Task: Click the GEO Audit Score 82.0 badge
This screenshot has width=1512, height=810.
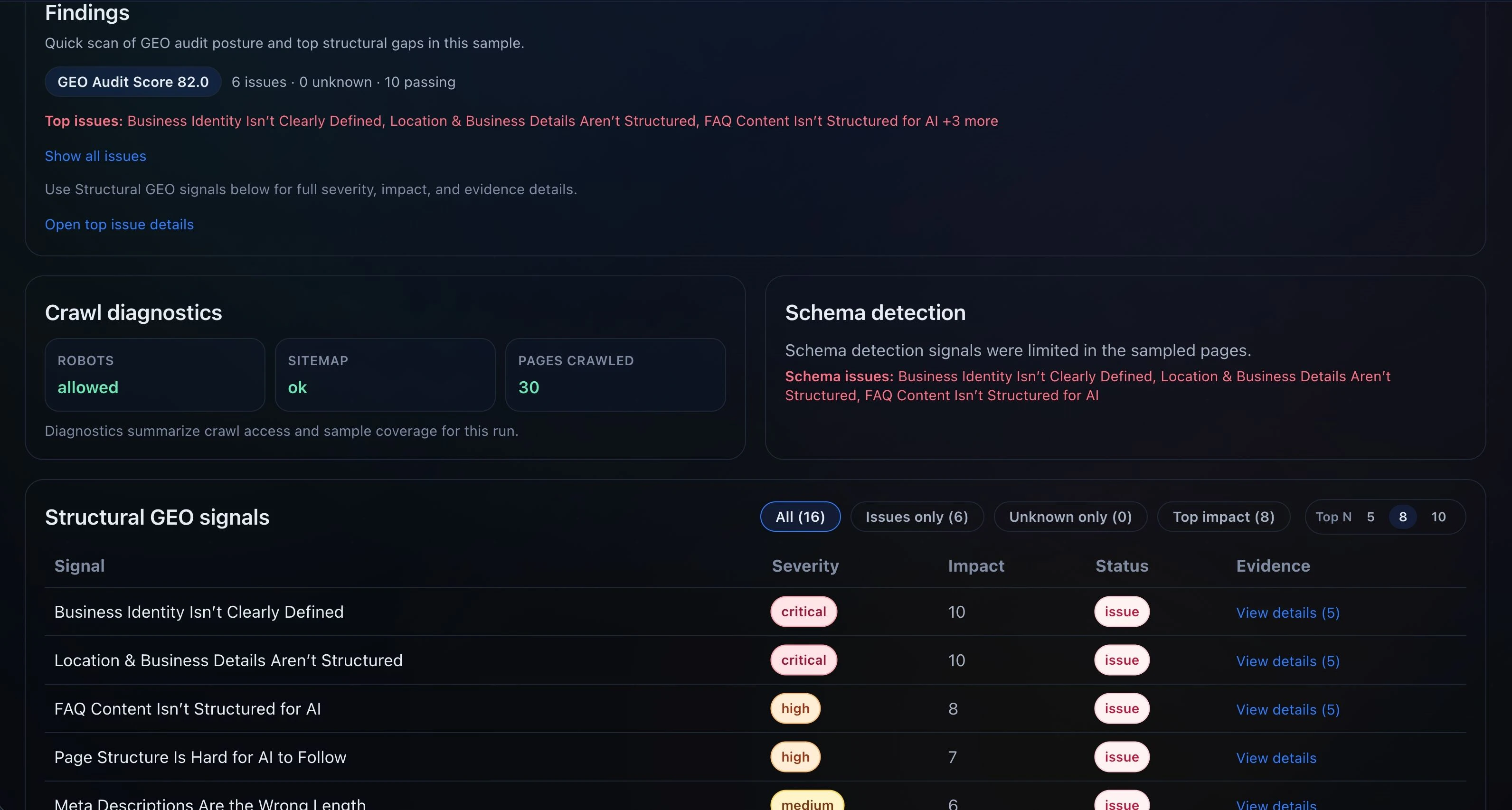Action: coord(132,82)
